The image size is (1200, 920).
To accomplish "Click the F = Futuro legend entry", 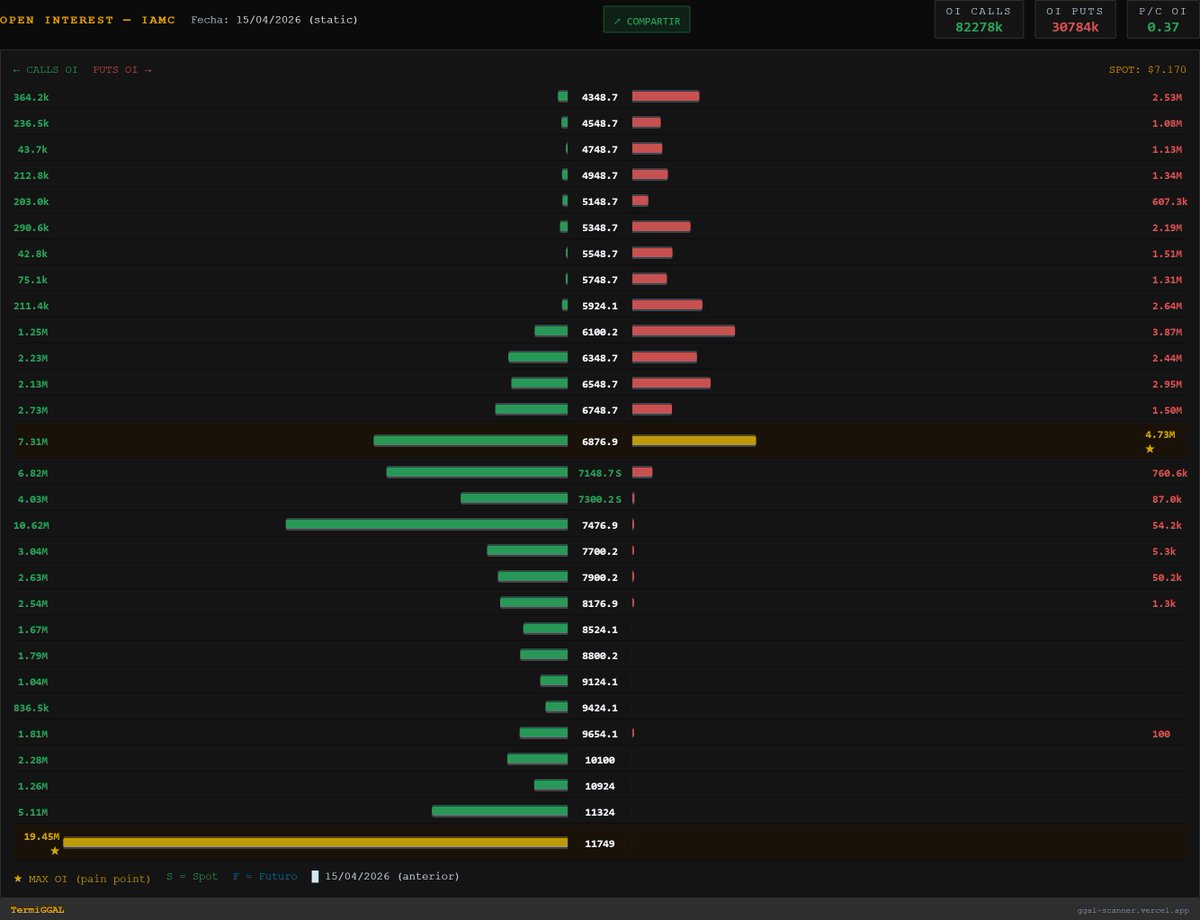I will [265, 877].
